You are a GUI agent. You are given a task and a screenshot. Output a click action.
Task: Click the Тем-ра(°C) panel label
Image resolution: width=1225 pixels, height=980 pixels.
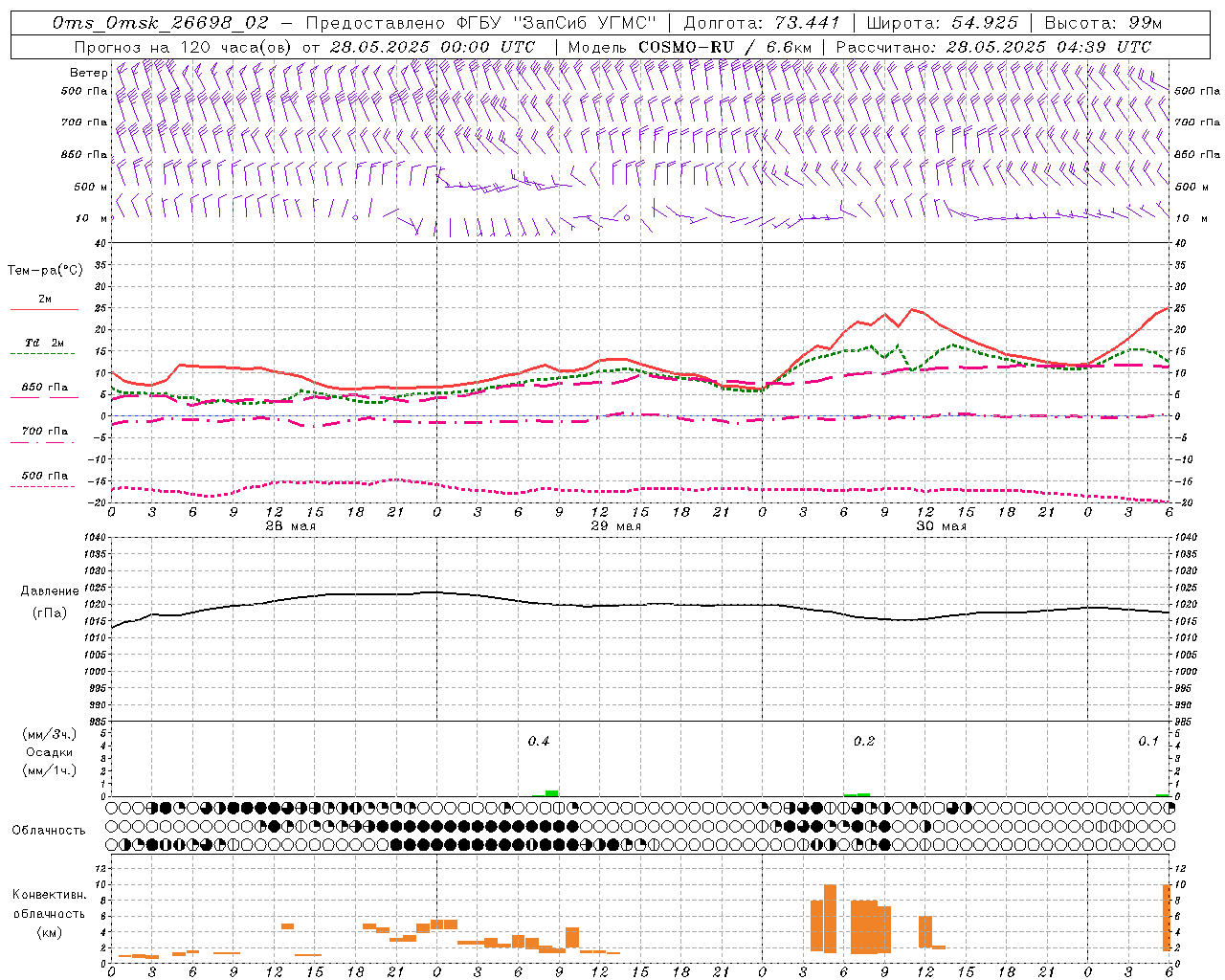[x=45, y=271]
